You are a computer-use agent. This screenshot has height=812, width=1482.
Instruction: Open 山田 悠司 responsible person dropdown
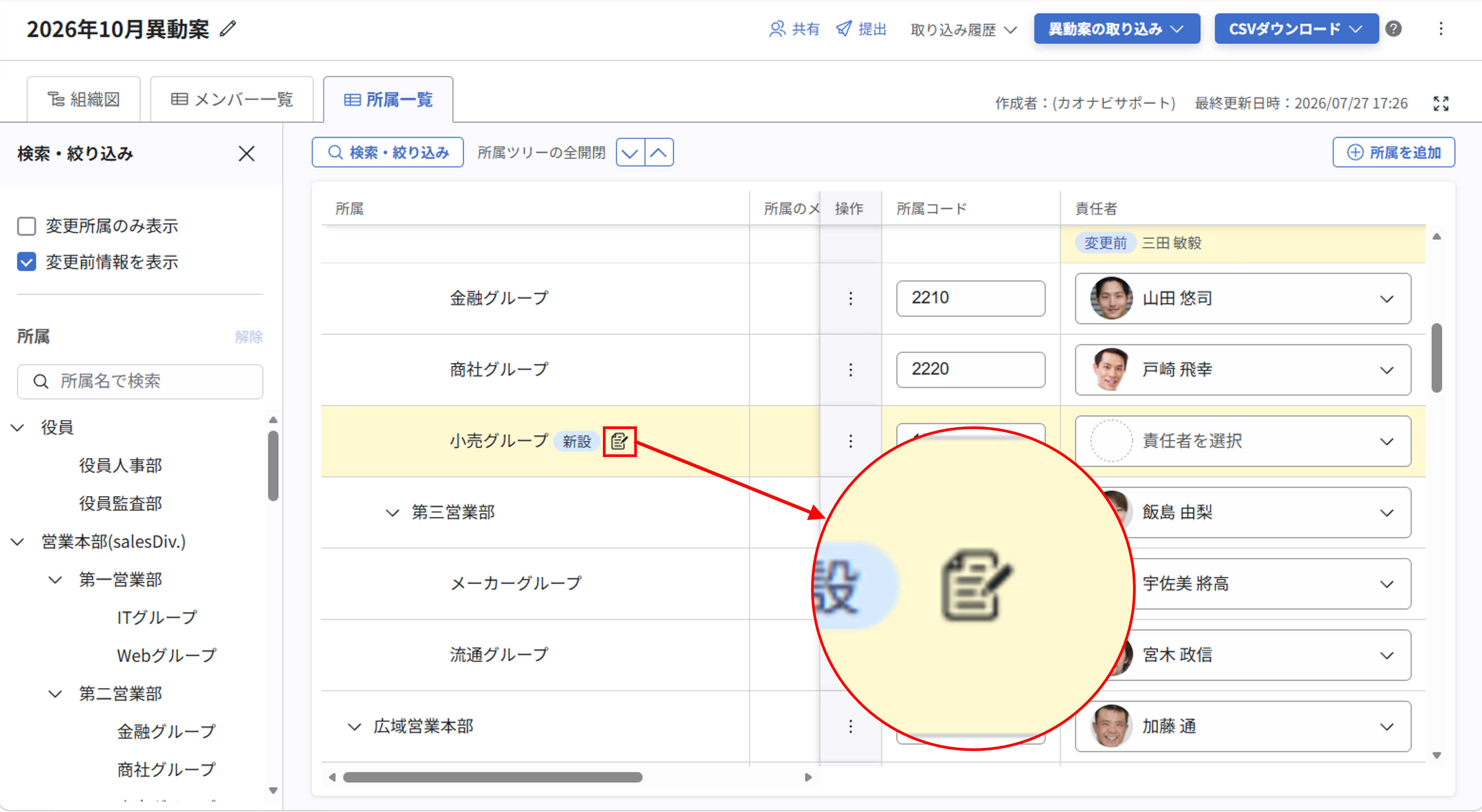pyautogui.click(x=1243, y=298)
